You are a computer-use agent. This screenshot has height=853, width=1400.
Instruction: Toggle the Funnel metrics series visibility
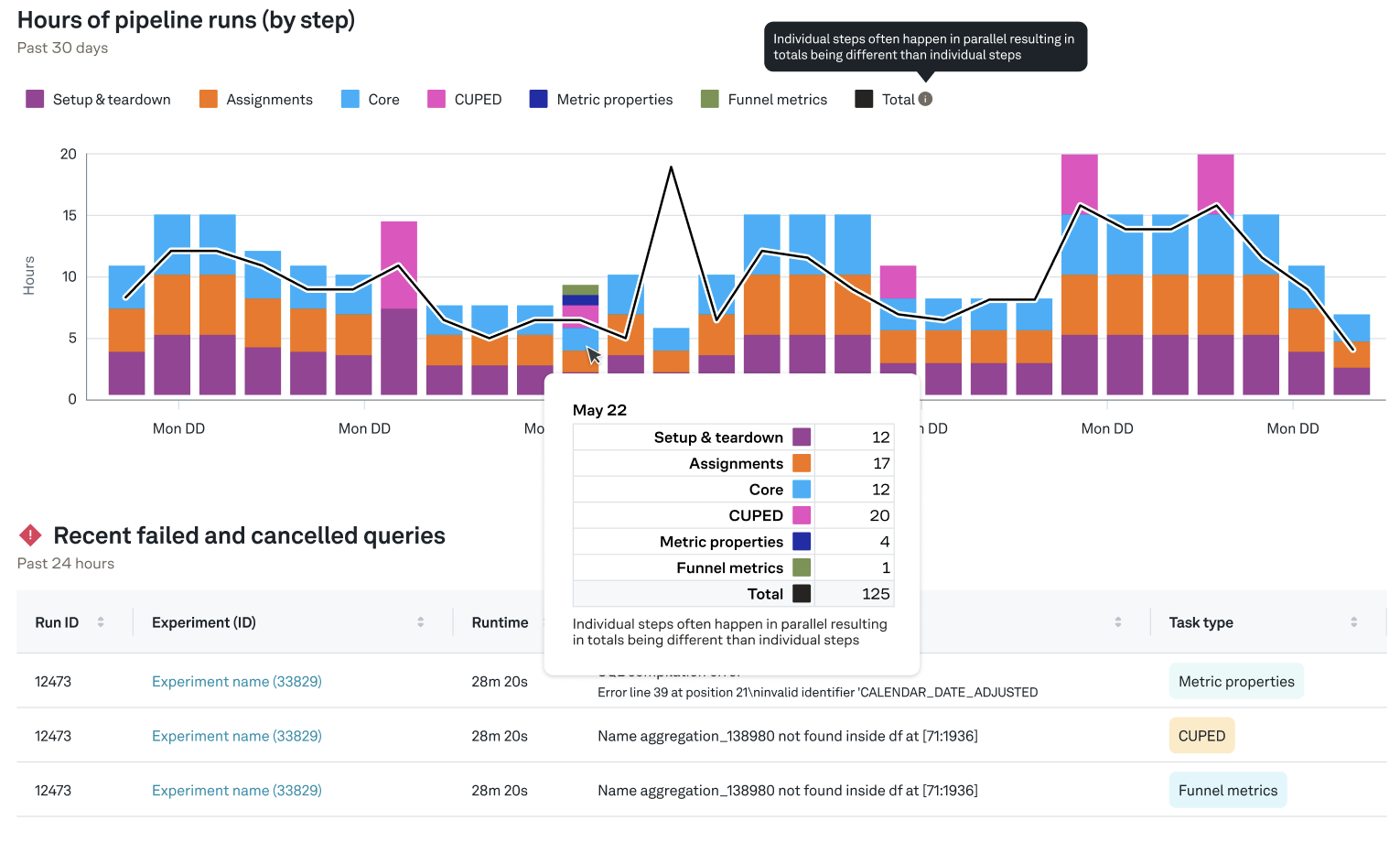(776, 99)
